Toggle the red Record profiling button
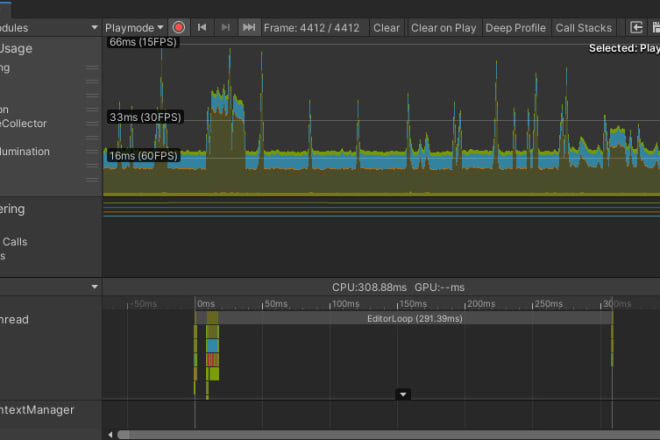 coord(178,28)
